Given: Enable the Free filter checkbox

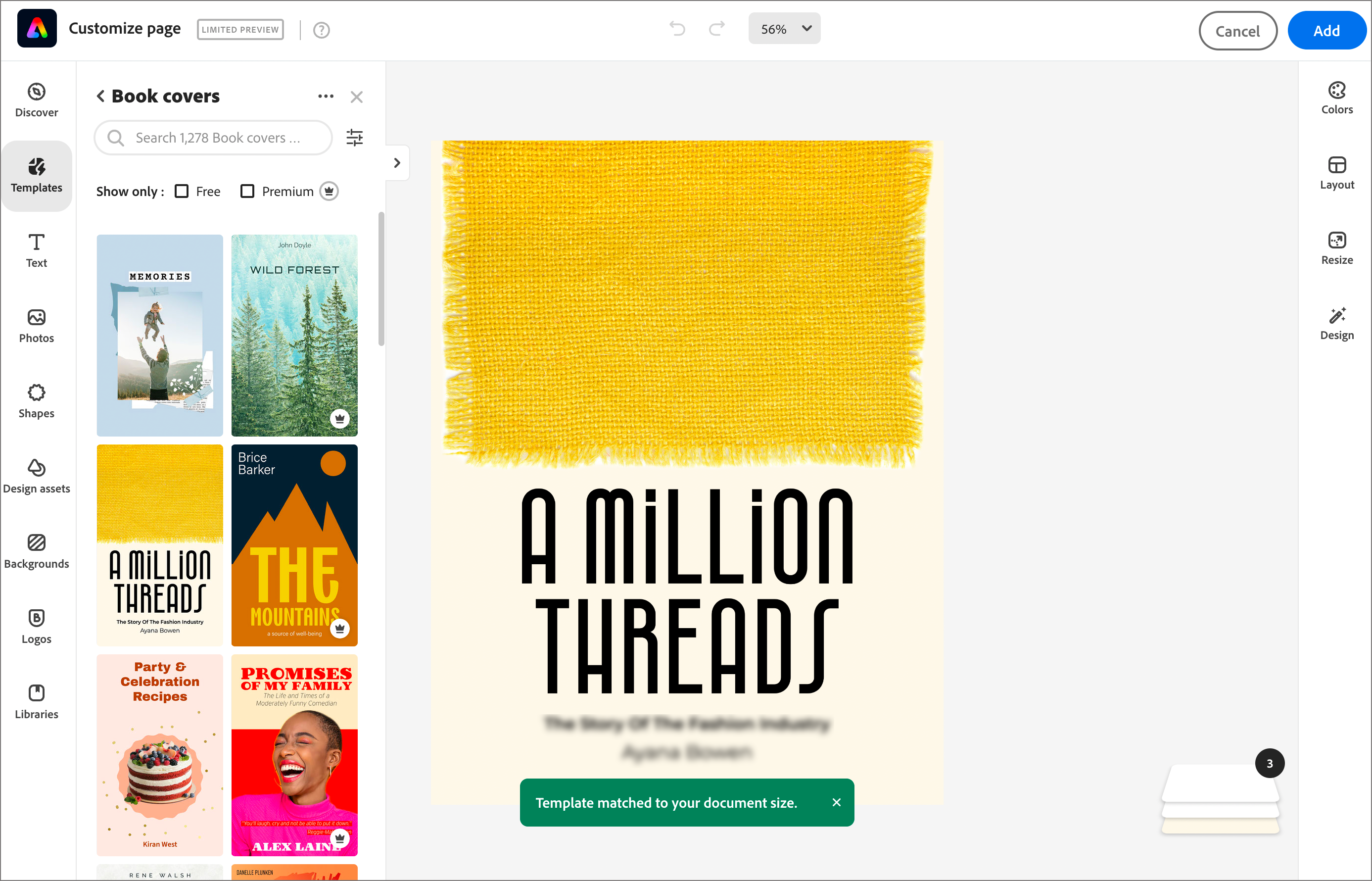Looking at the screenshot, I should pos(182,191).
